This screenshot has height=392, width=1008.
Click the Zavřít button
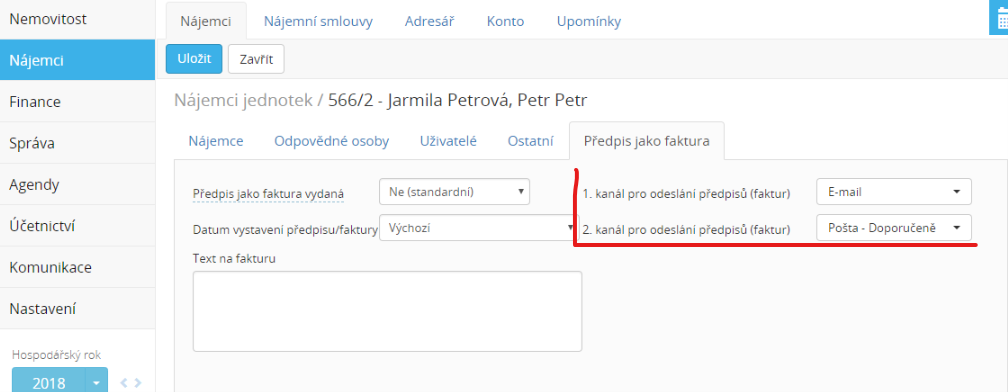click(x=256, y=59)
